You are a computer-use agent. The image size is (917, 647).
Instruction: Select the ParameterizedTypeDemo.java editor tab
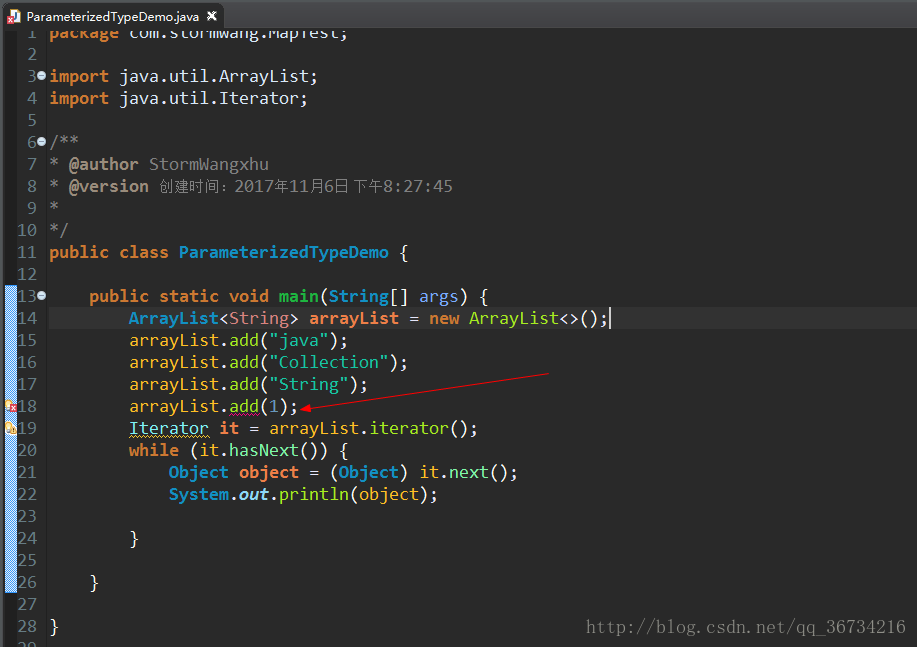pyautogui.click(x=112, y=16)
